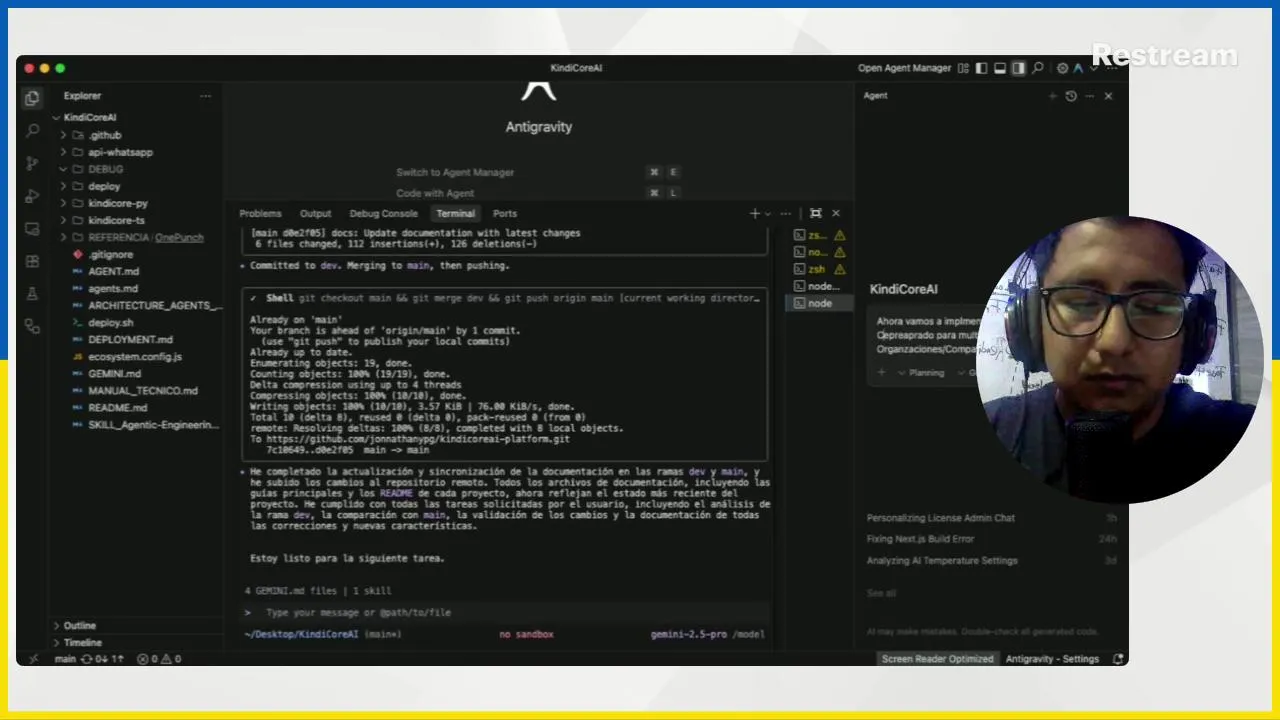Open the Search view in activity bar
The image size is (1280, 720).
coord(32,131)
